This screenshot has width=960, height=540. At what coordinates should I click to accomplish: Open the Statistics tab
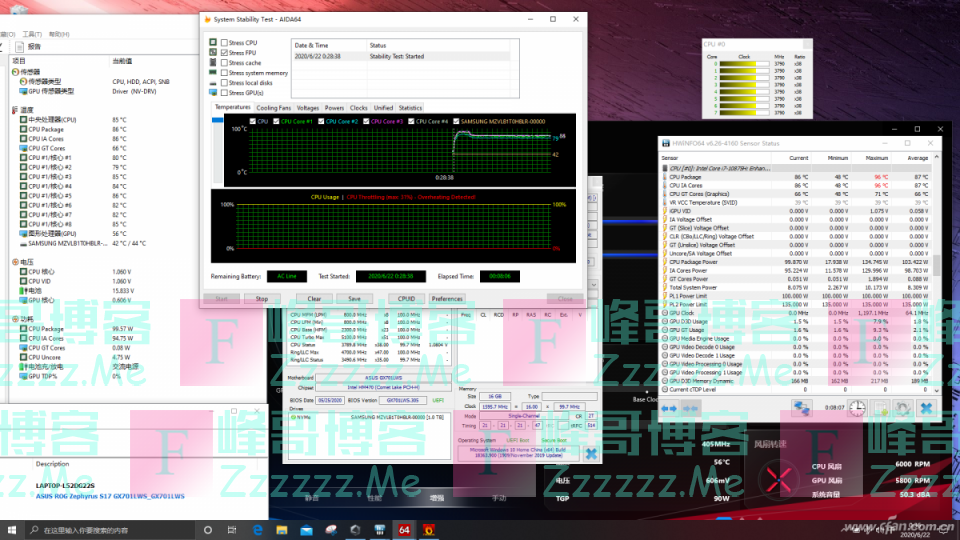click(x=410, y=108)
